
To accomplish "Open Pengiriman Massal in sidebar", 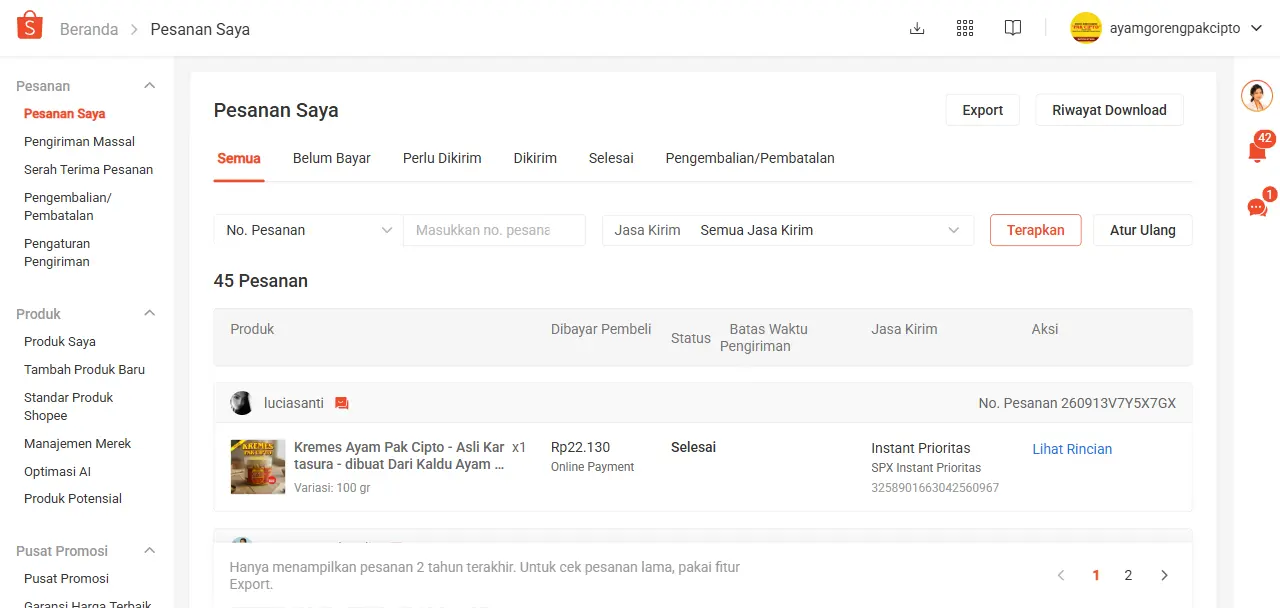I will (79, 142).
